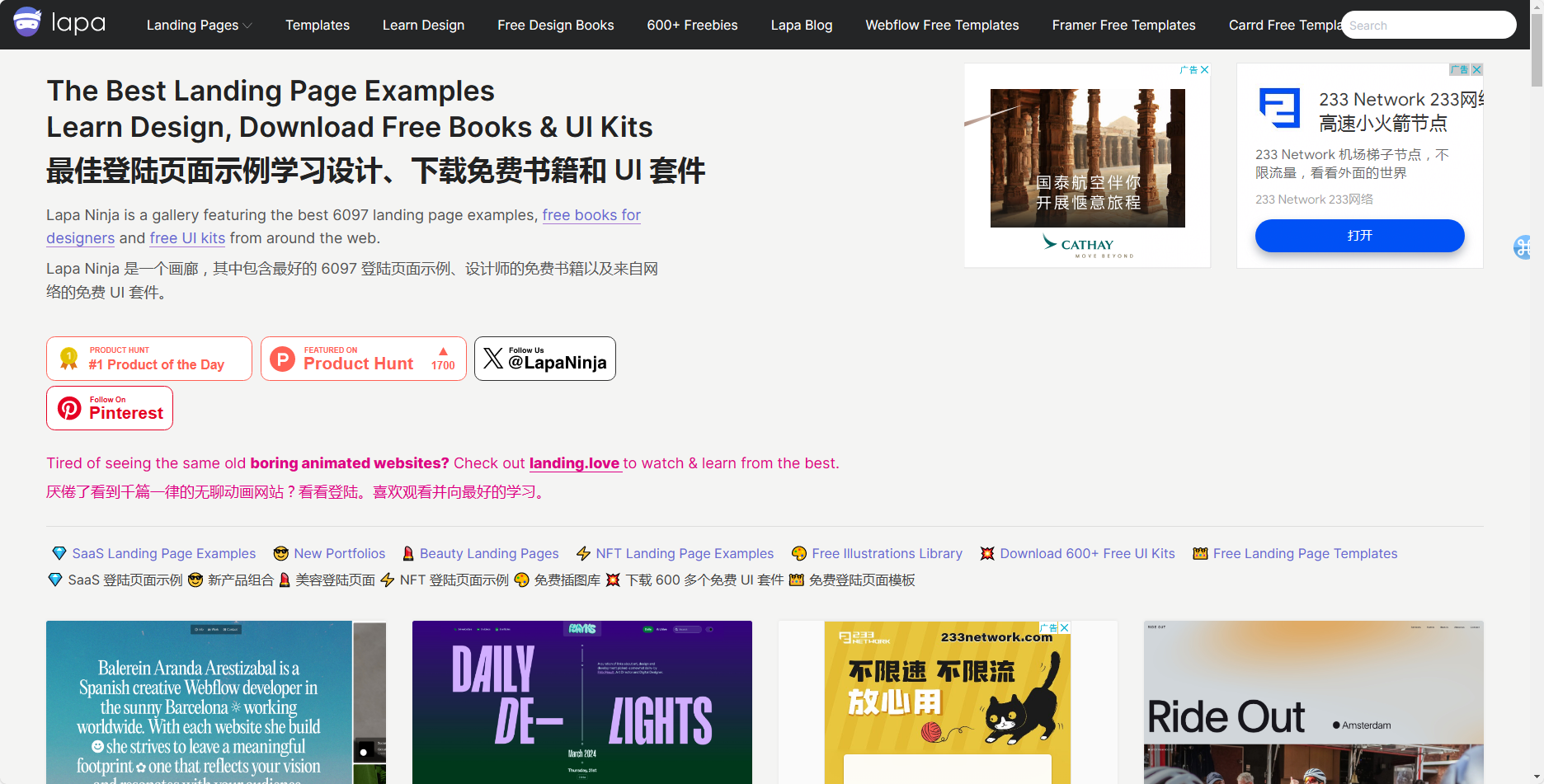Click the X logo icon

(493, 358)
